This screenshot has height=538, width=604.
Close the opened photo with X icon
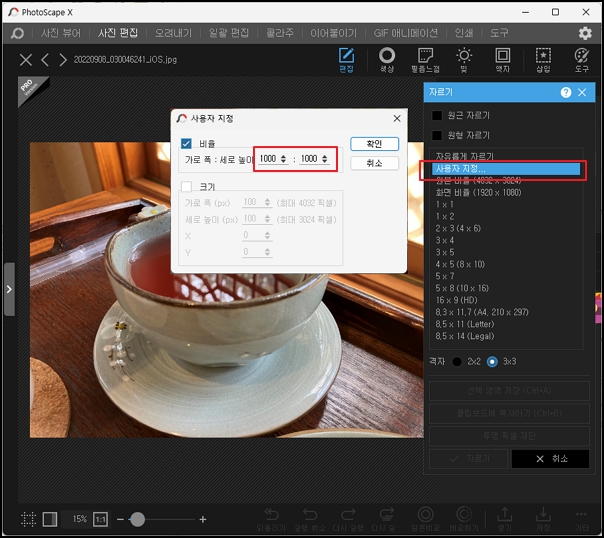click(x=26, y=60)
